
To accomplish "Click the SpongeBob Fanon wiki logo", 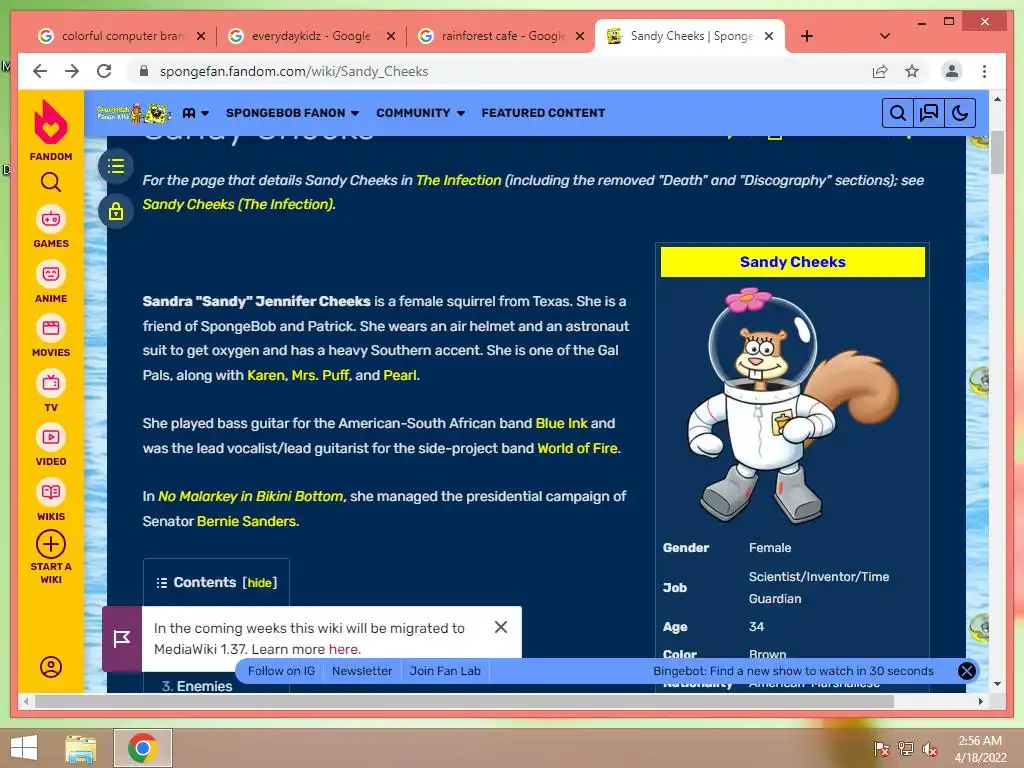I will (134, 113).
